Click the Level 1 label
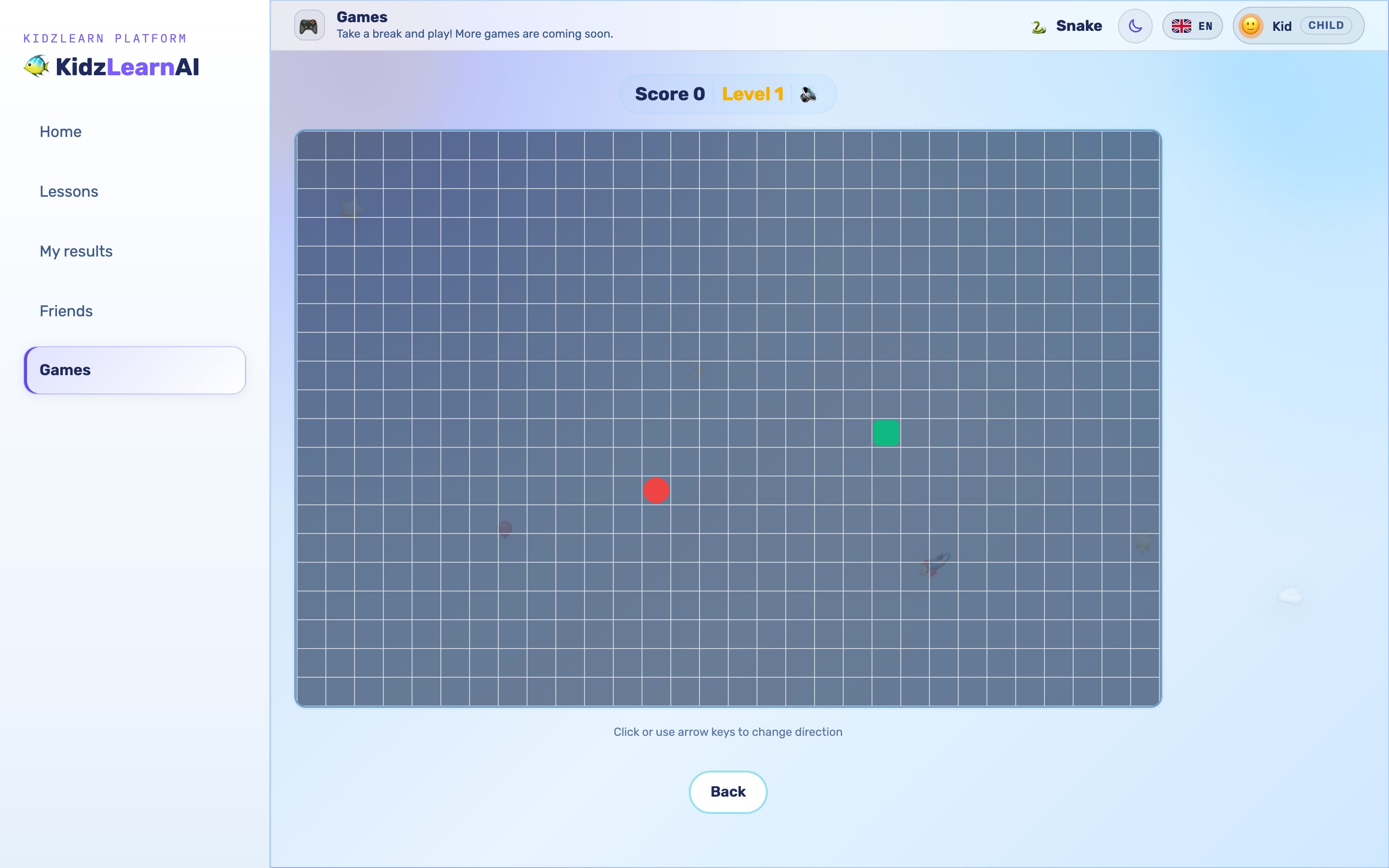Image resolution: width=1389 pixels, height=868 pixels. point(752,94)
